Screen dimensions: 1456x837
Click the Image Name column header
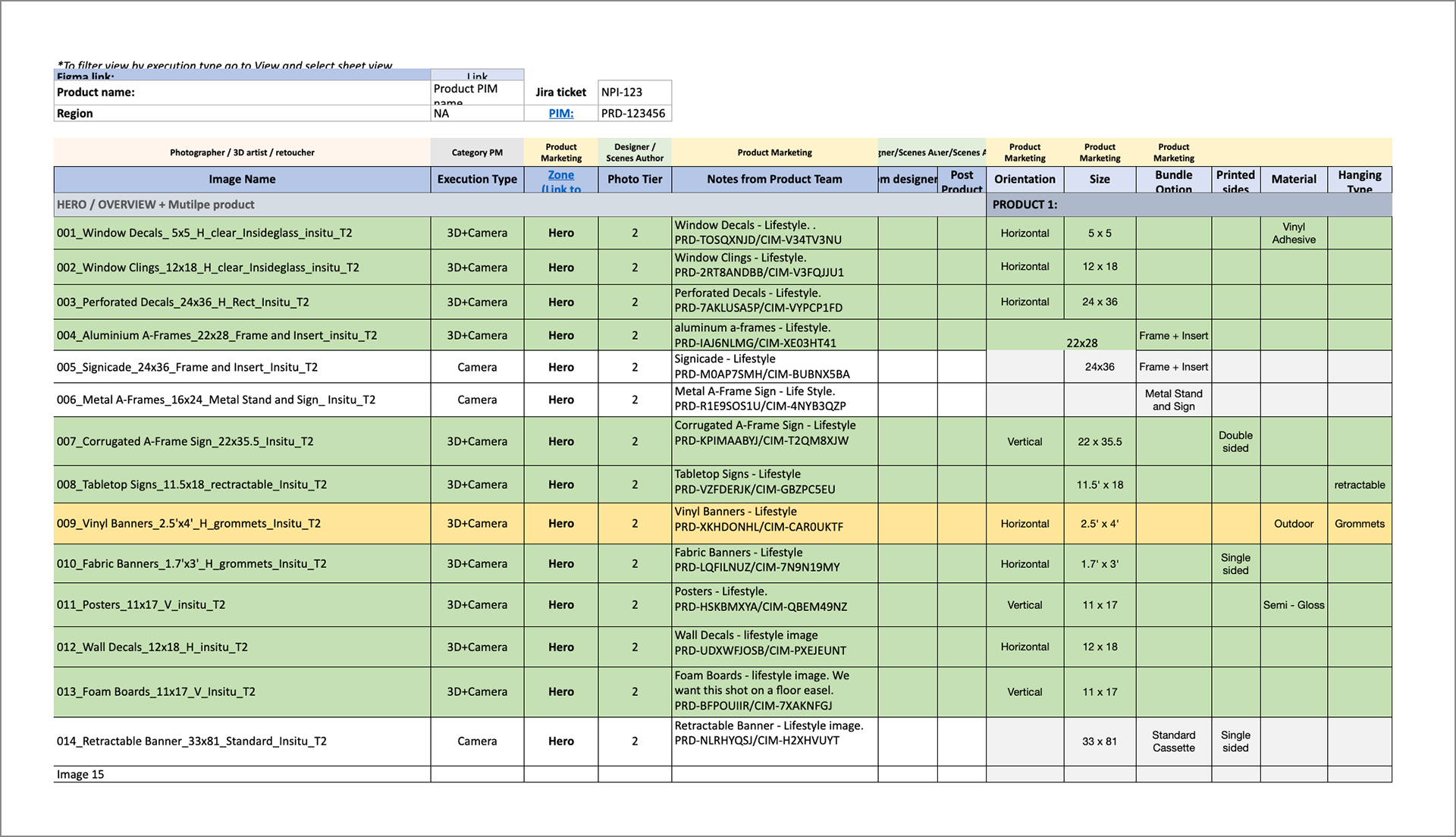click(242, 179)
